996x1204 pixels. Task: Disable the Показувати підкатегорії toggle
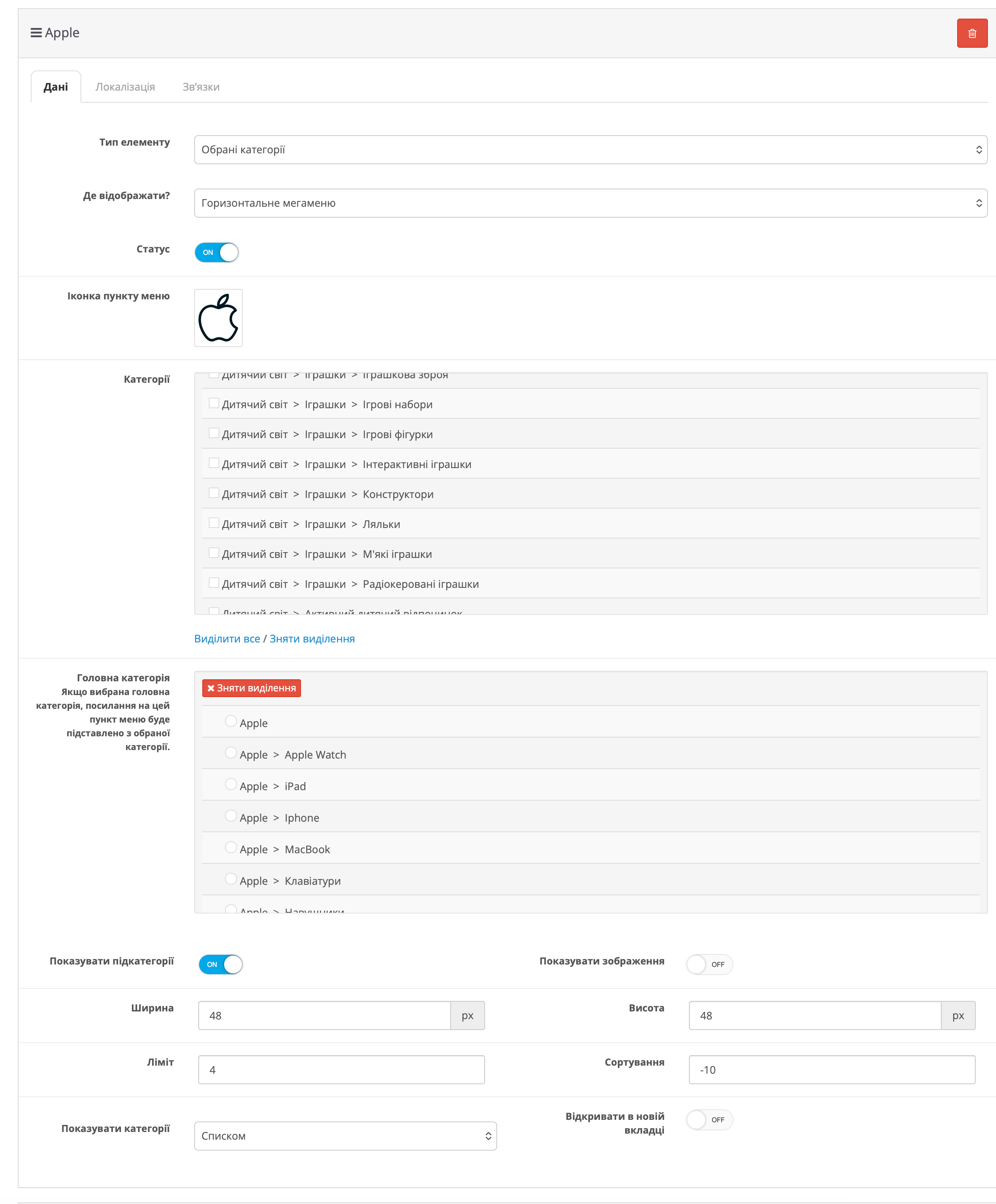(221, 964)
